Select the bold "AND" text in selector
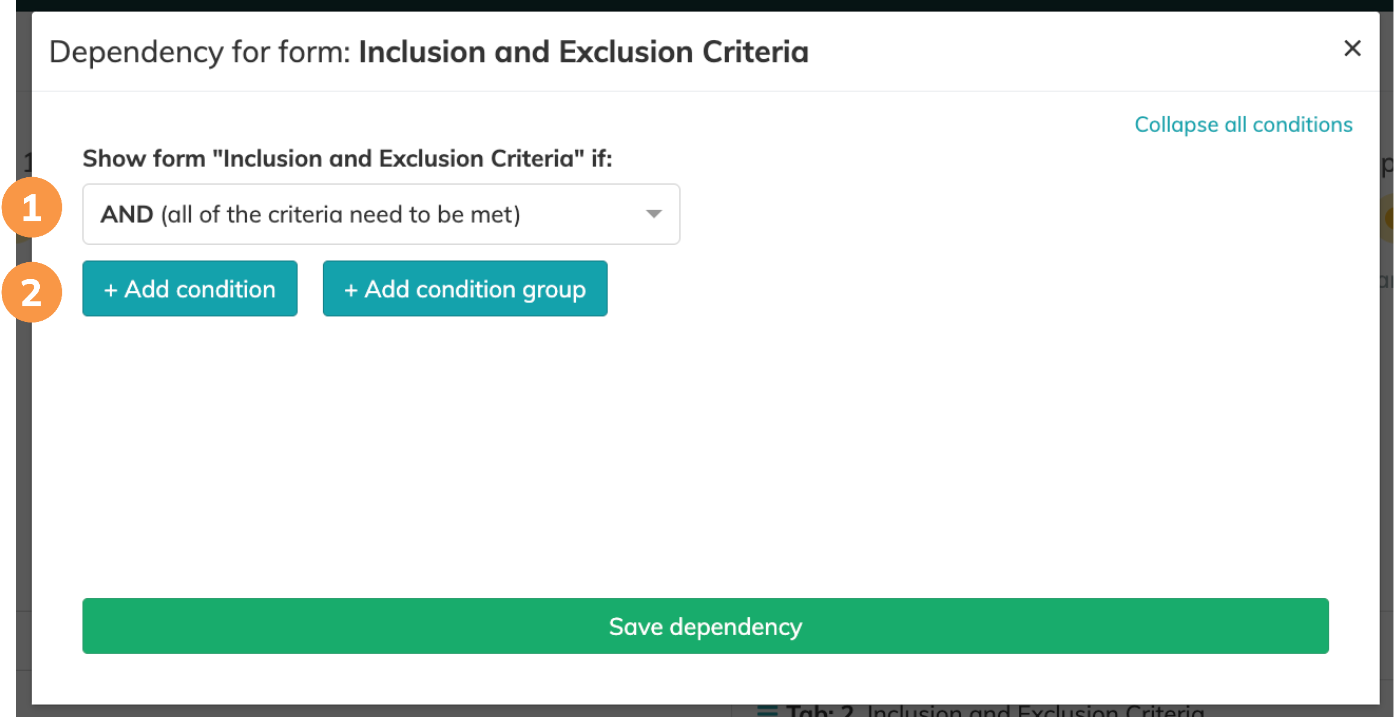 127,214
